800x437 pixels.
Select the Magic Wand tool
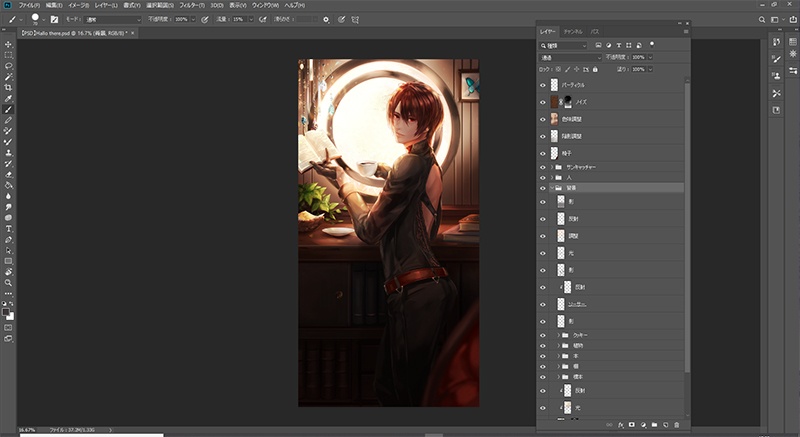pos(8,77)
